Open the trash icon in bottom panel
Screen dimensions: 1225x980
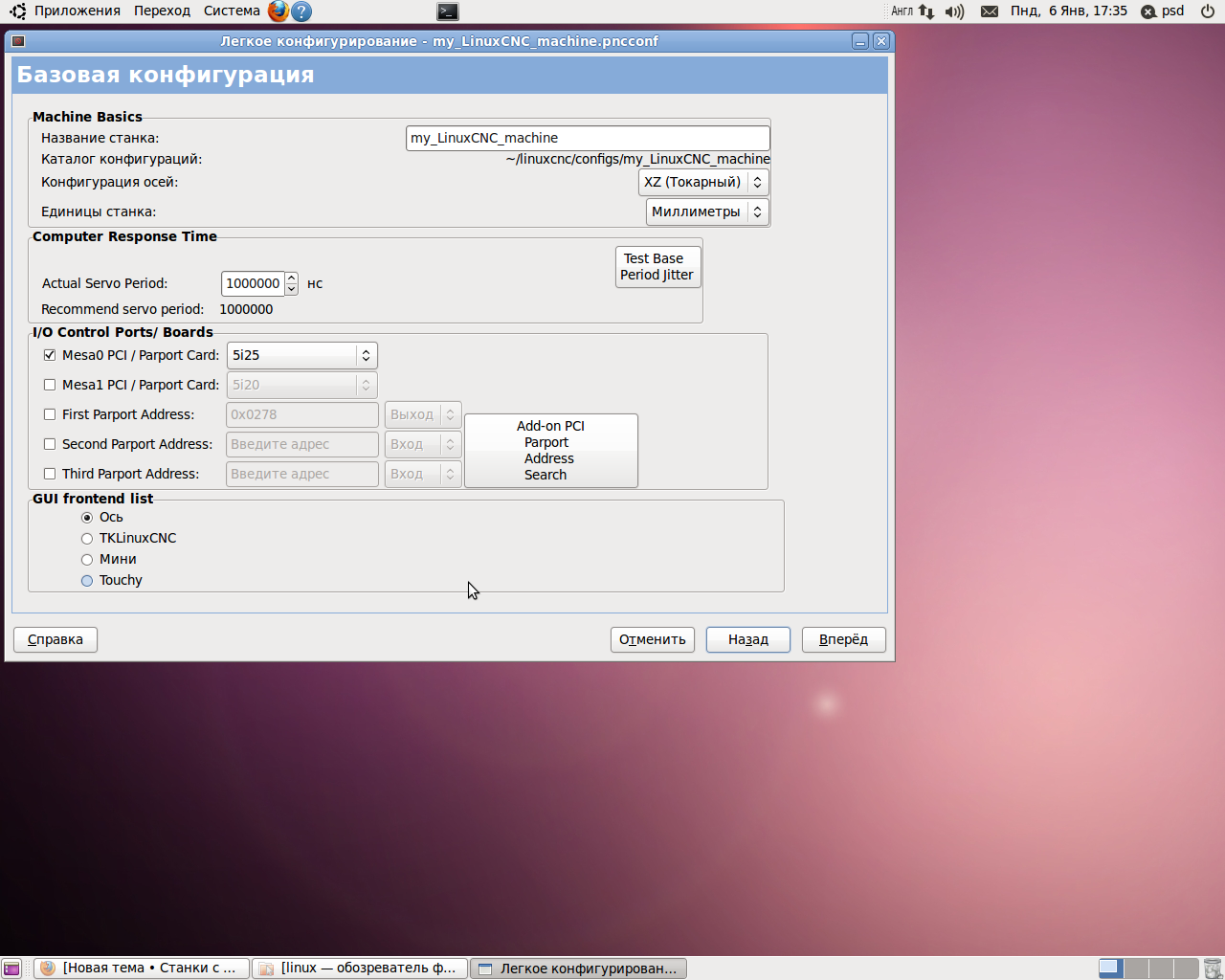point(1213,969)
